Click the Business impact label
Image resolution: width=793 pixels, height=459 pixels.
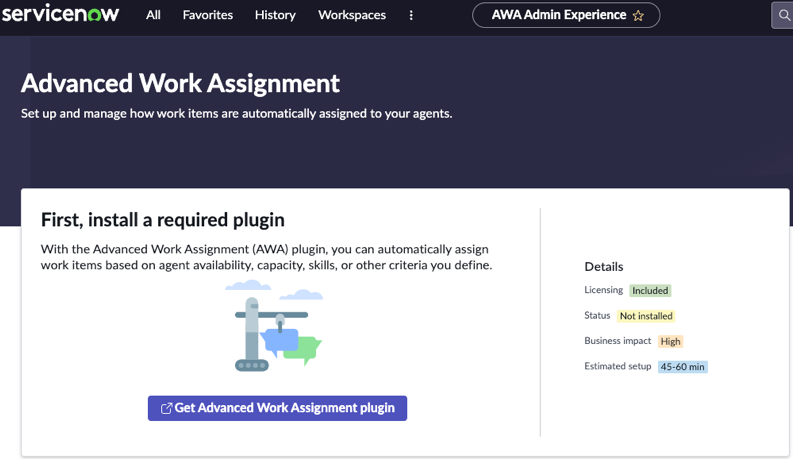tap(618, 341)
